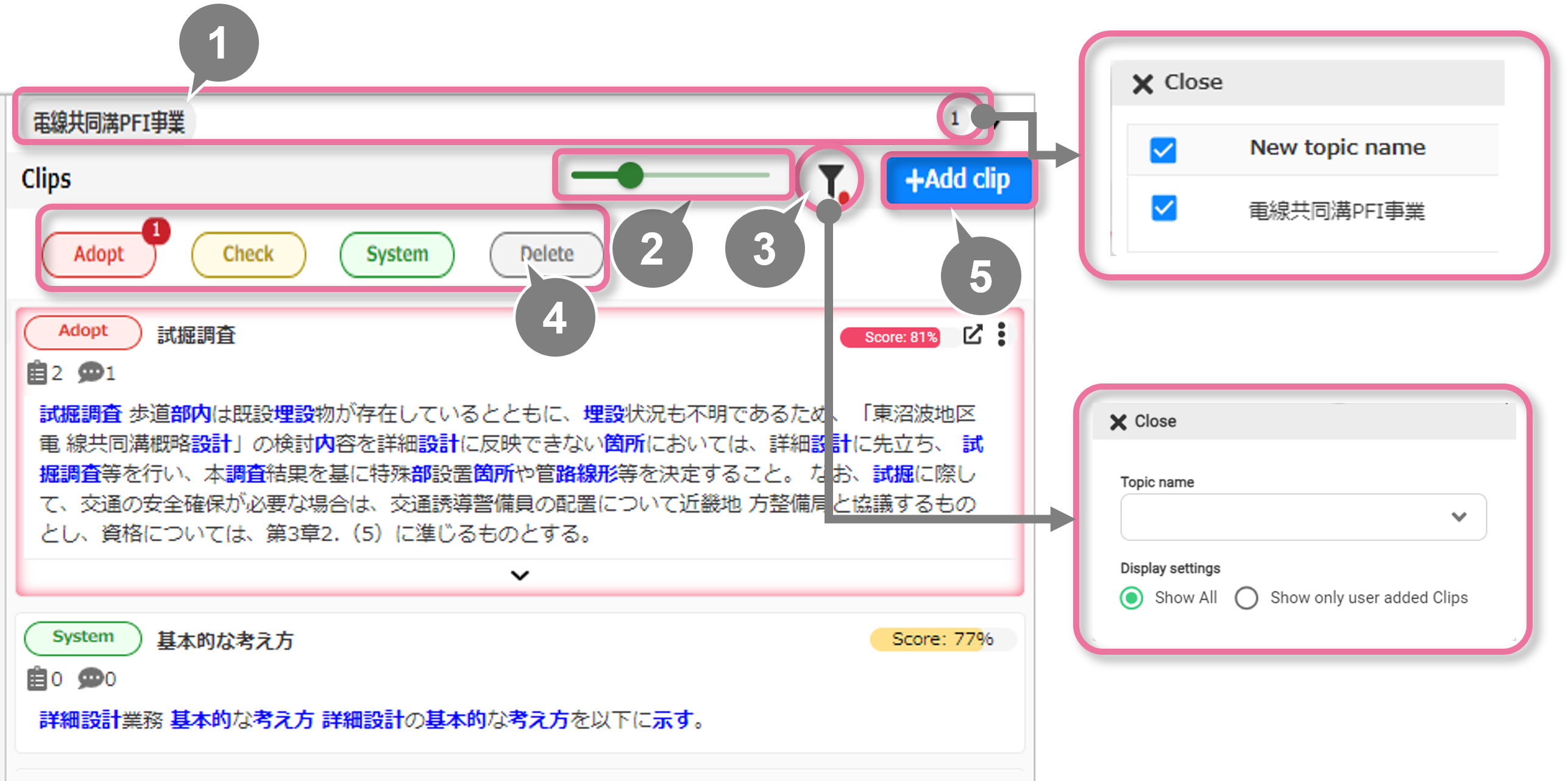Viewport: 1568px width, 781px height.
Task: Close the filter settings panel with X
Action: 1118,422
